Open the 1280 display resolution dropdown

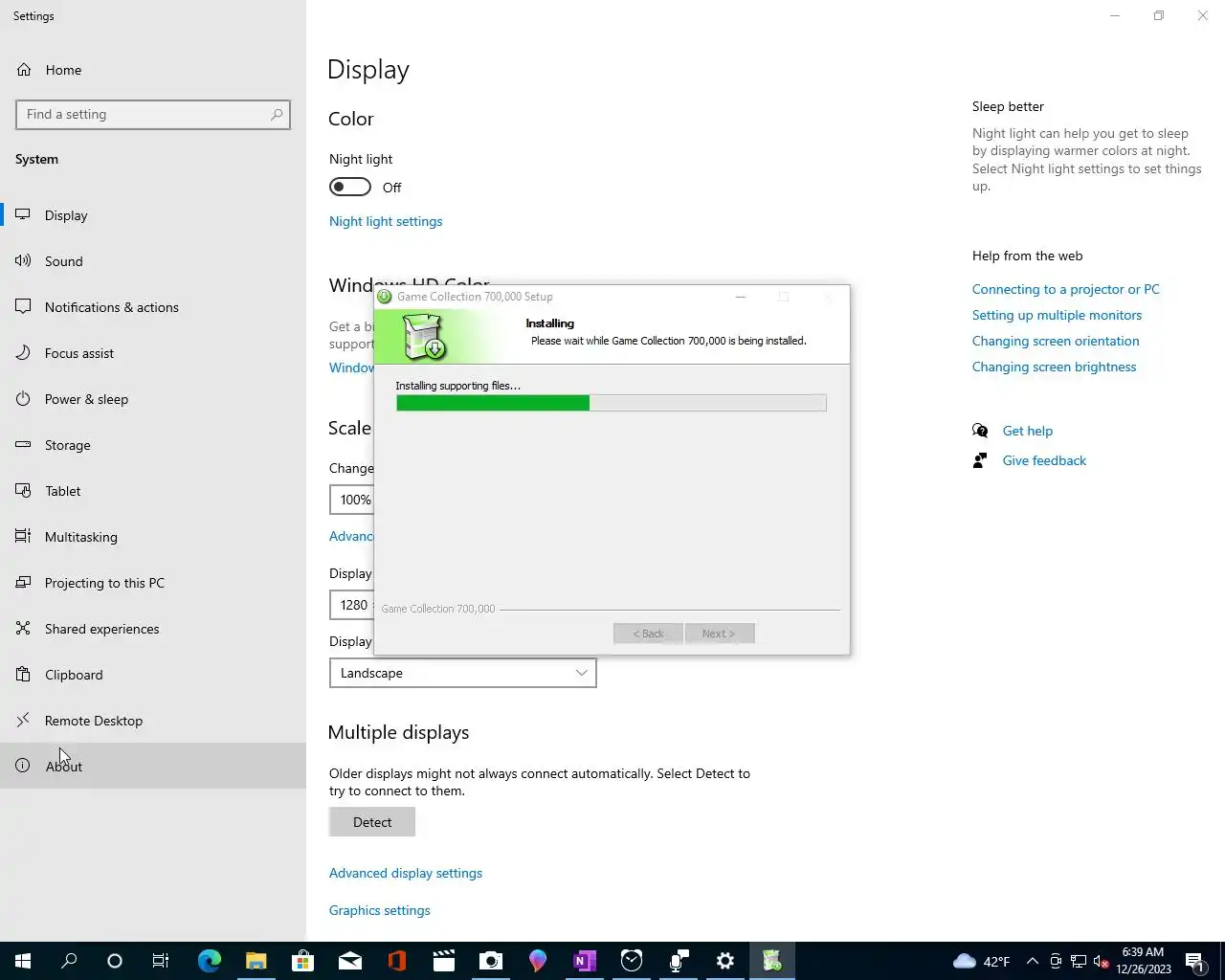351,605
